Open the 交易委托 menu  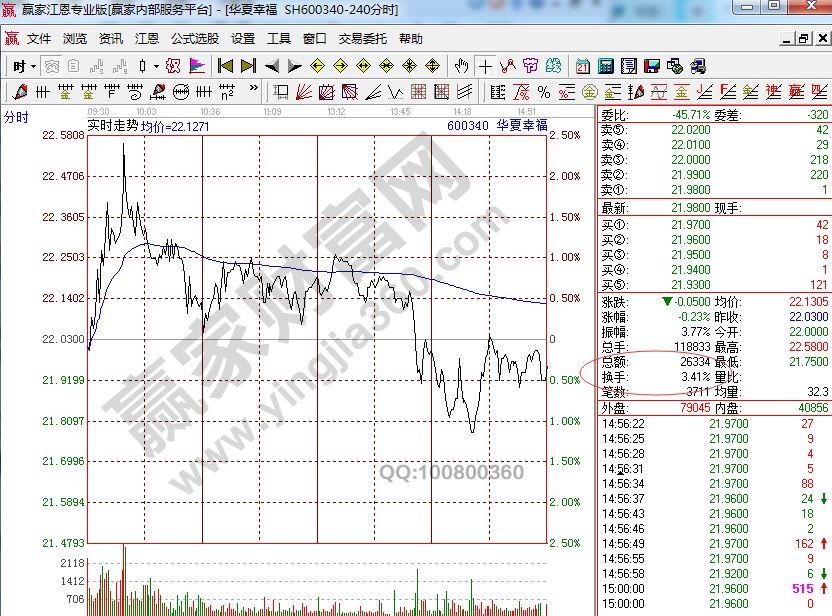click(x=363, y=39)
